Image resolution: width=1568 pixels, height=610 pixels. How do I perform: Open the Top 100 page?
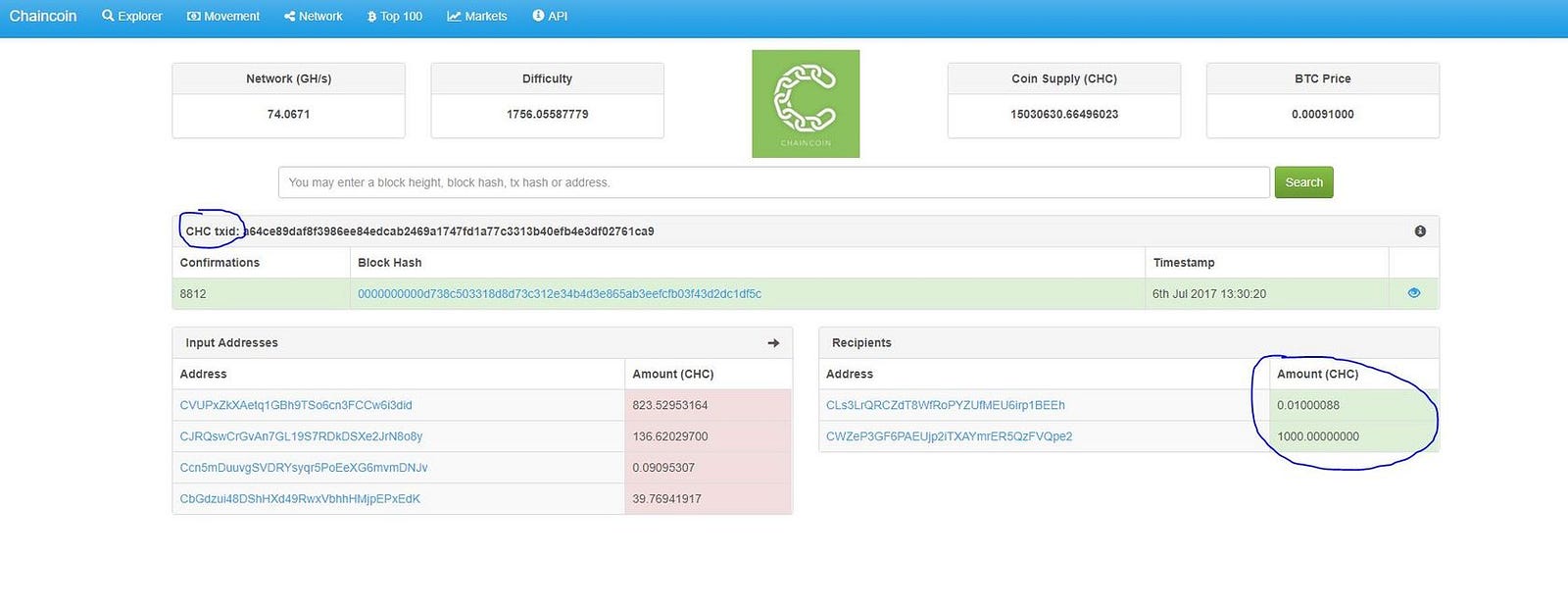pos(395,16)
